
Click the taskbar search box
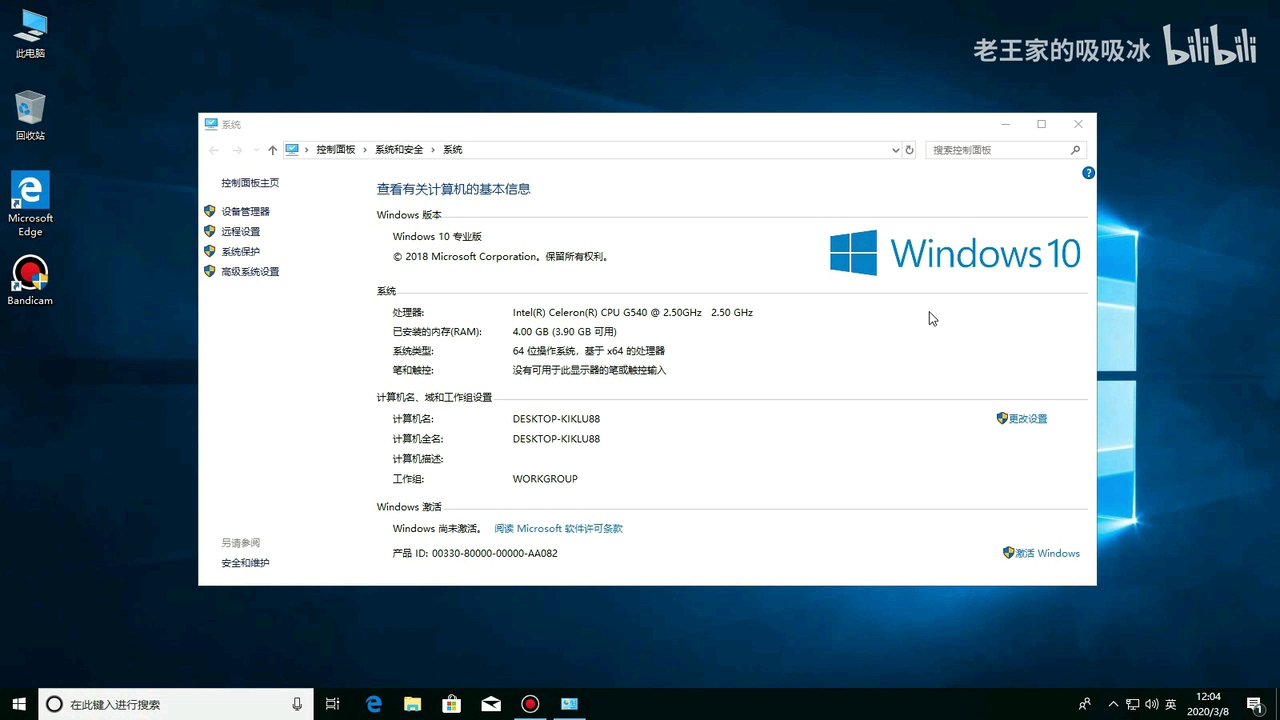pos(176,704)
